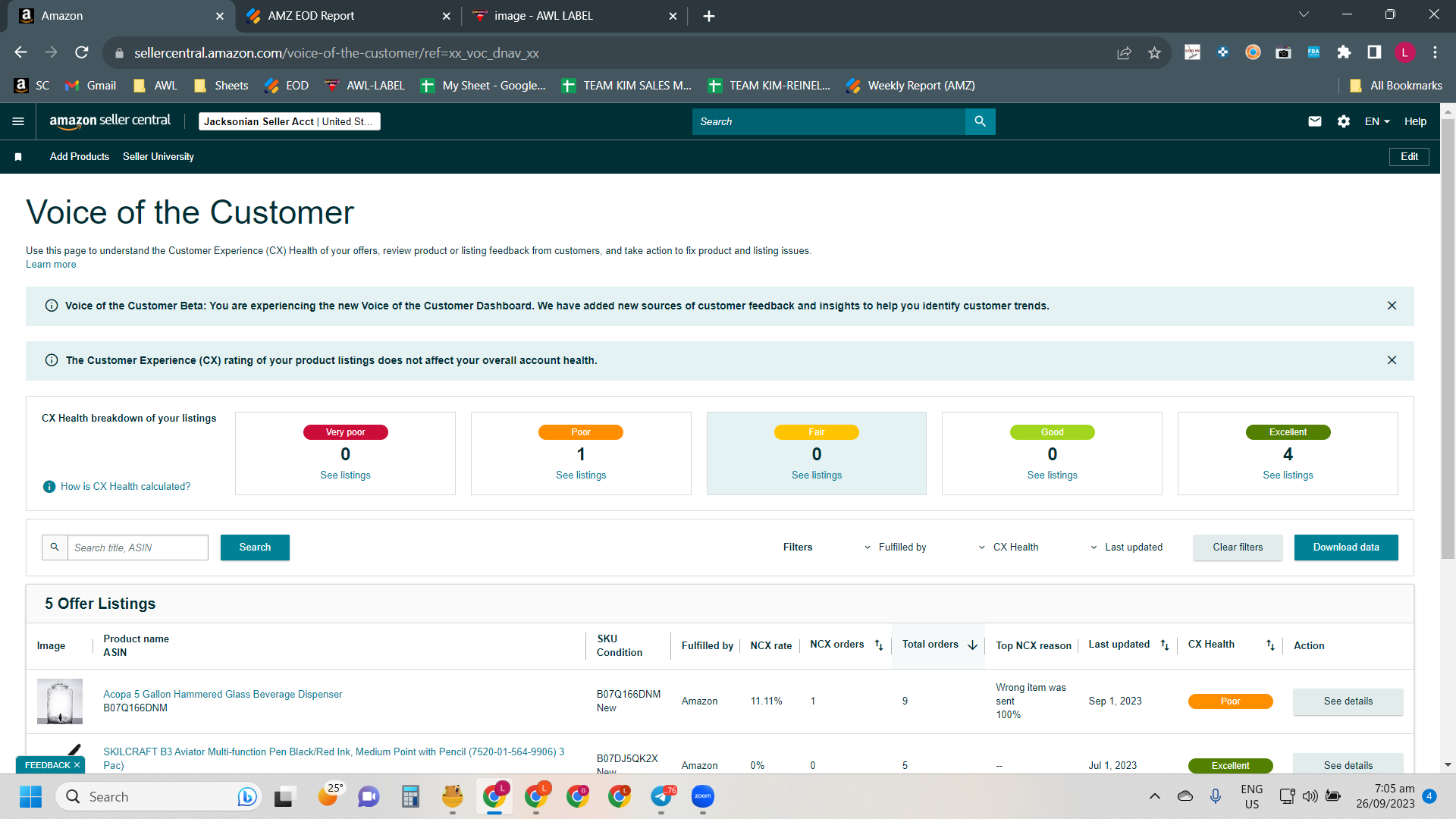Screen dimensions: 1456x819
Task: Expand the Last updated filter dropdown
Action: [x=1127, y=548]
